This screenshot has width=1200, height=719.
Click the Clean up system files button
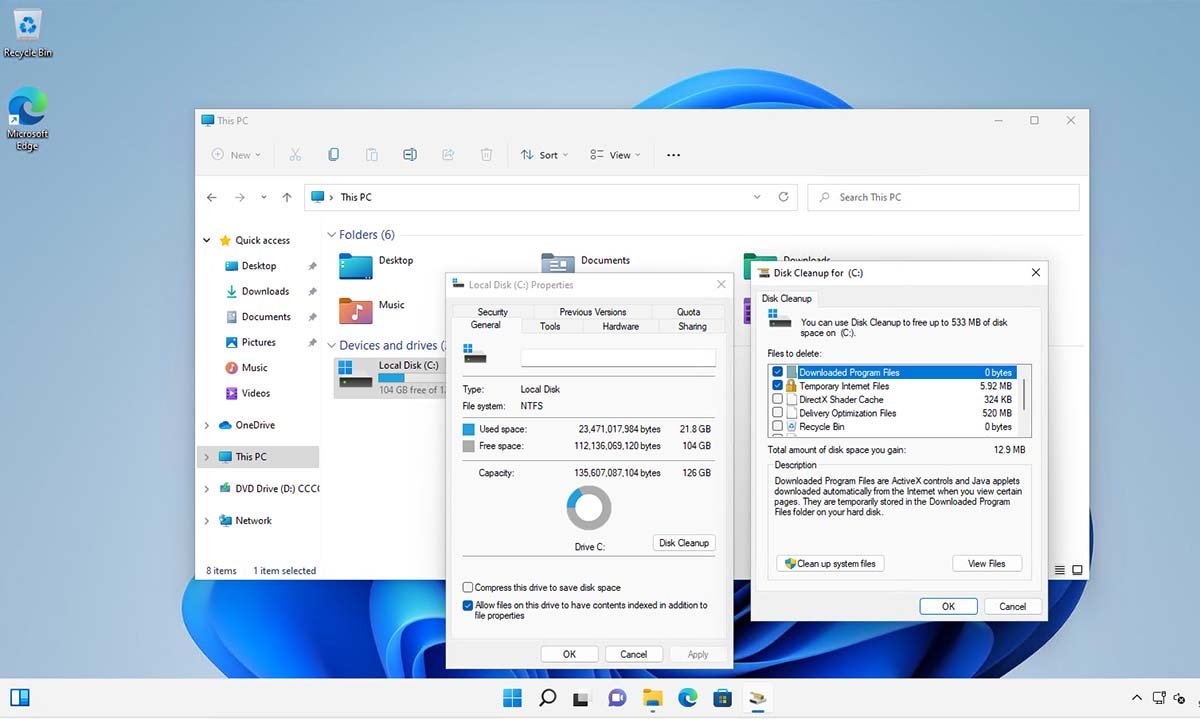pos(829,563)
